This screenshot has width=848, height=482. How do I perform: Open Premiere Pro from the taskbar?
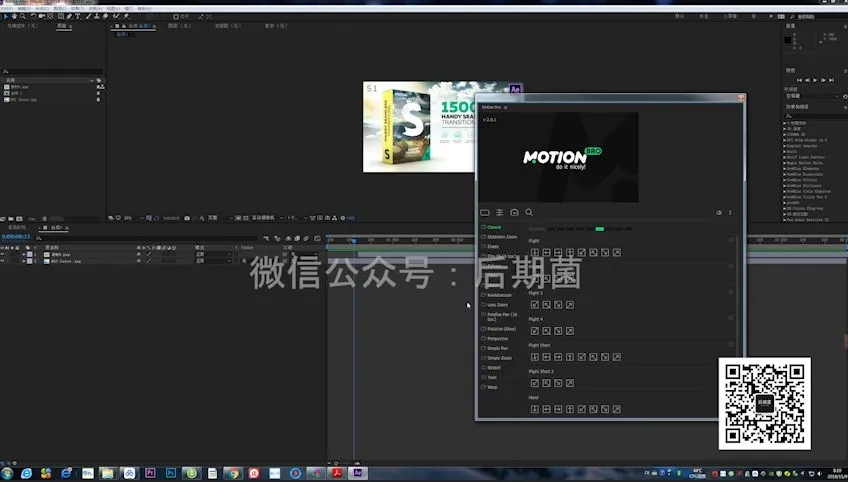point(150,473)
